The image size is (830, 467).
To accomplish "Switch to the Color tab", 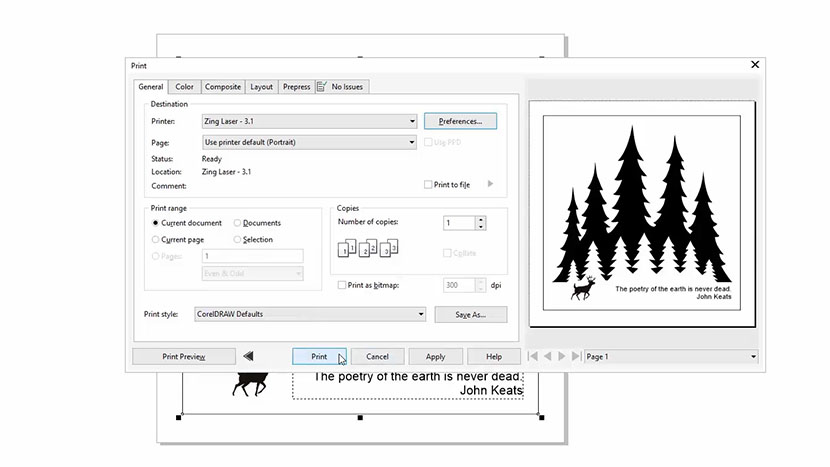I will coord(184,87).
